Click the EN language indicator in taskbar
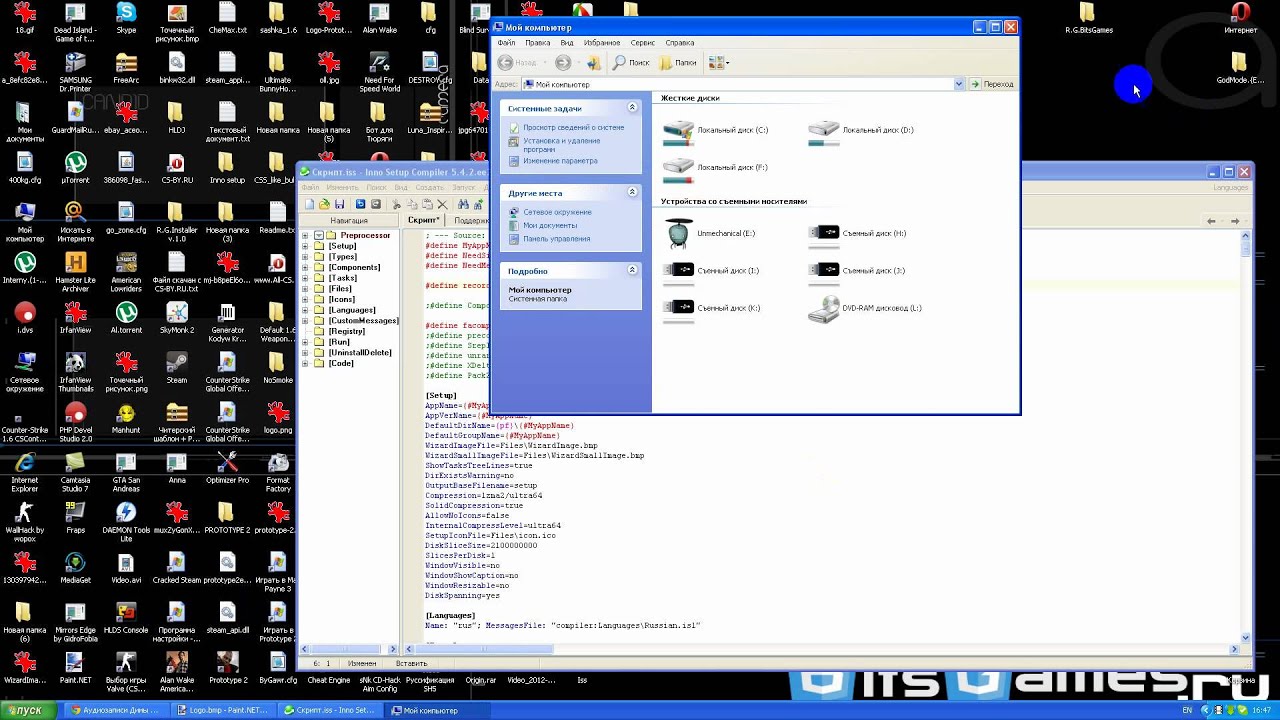 tap(1187, 710)
